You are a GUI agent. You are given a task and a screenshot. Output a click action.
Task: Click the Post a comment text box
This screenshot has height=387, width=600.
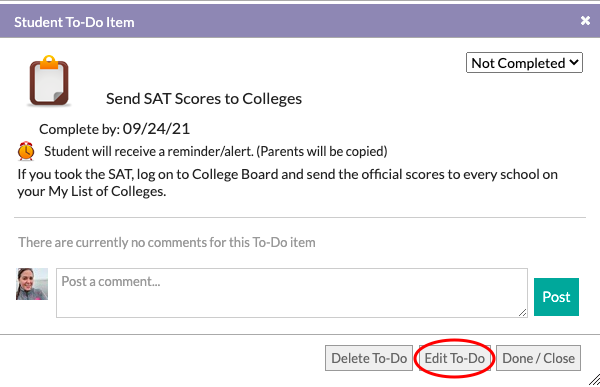click(292, 293)
